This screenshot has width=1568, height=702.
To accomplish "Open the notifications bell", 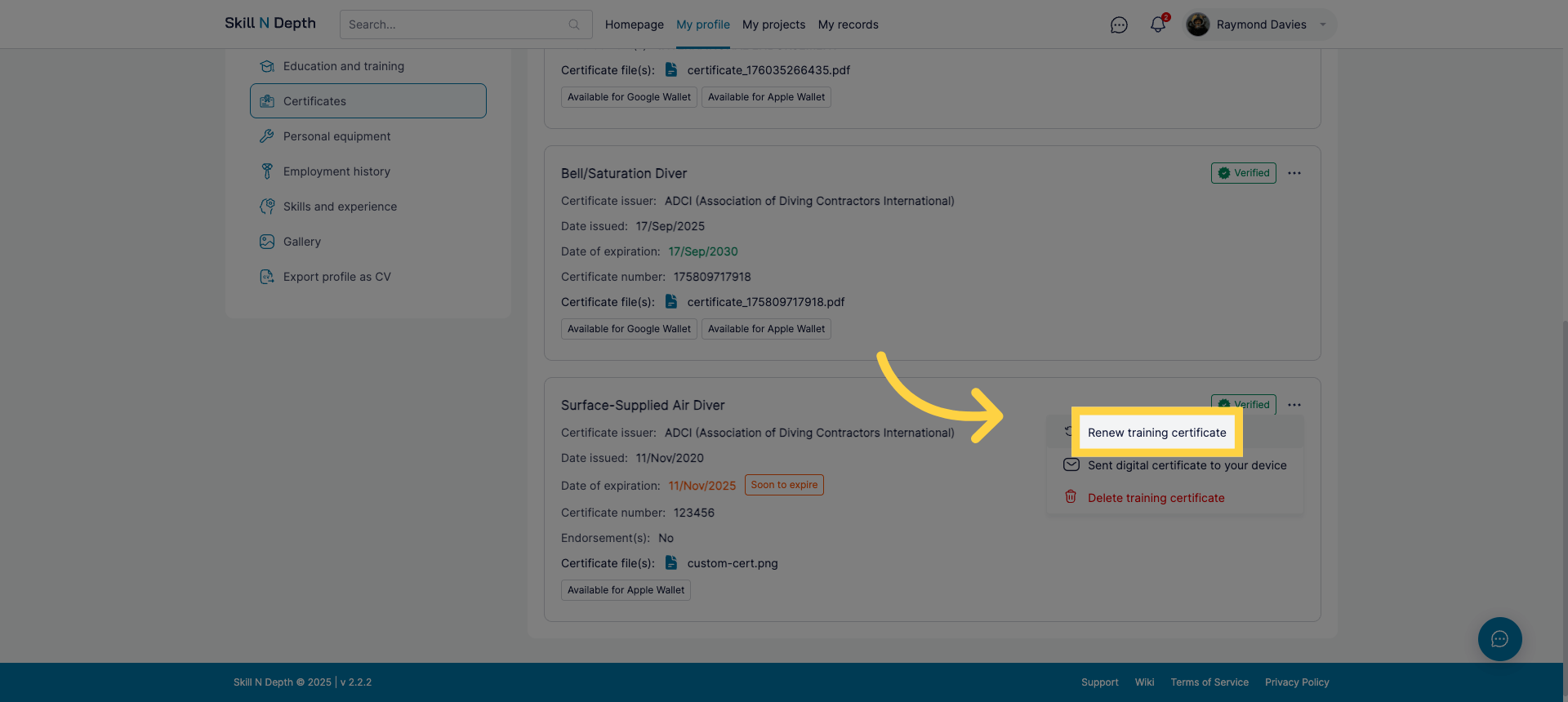I will (x=1157, y=25).
